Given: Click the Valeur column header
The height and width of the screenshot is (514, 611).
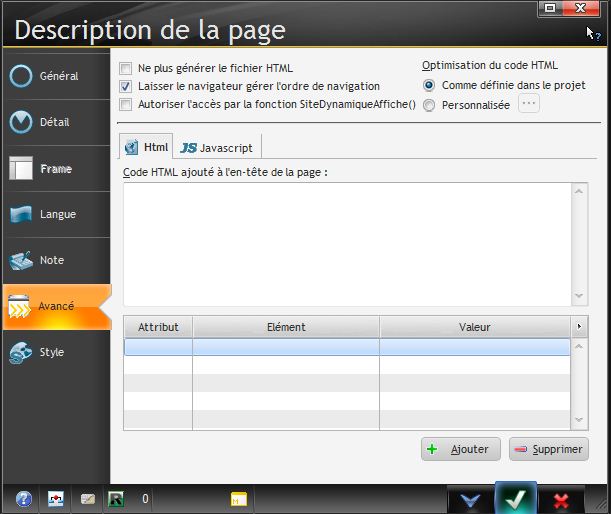Looking at the screenshot, I should pyautogui.click(x=475, y=327).
